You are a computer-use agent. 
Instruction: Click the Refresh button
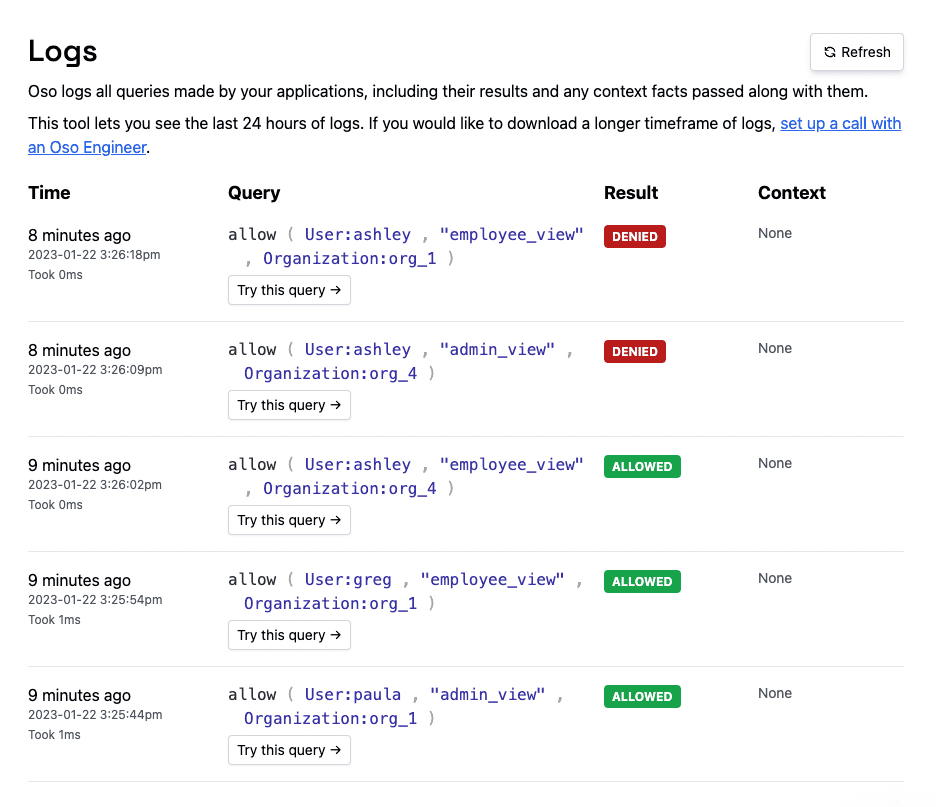(856, 52)
